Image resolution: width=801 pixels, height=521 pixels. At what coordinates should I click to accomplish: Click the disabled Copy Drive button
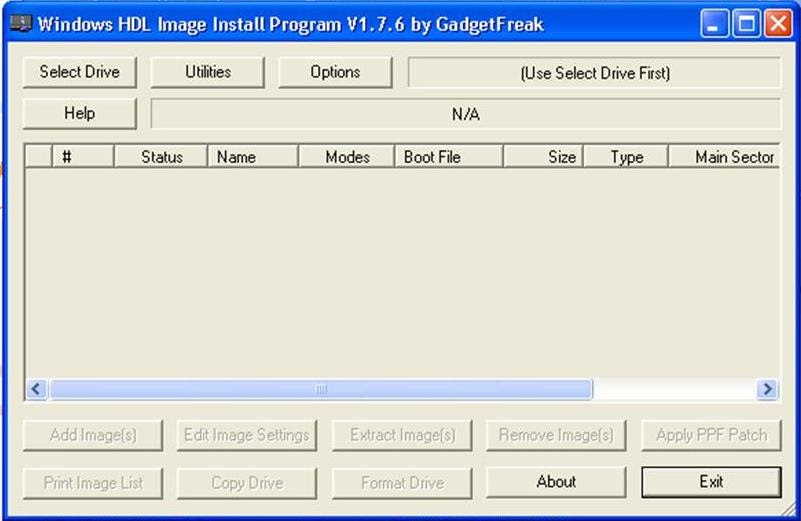(x=247, y=483)
